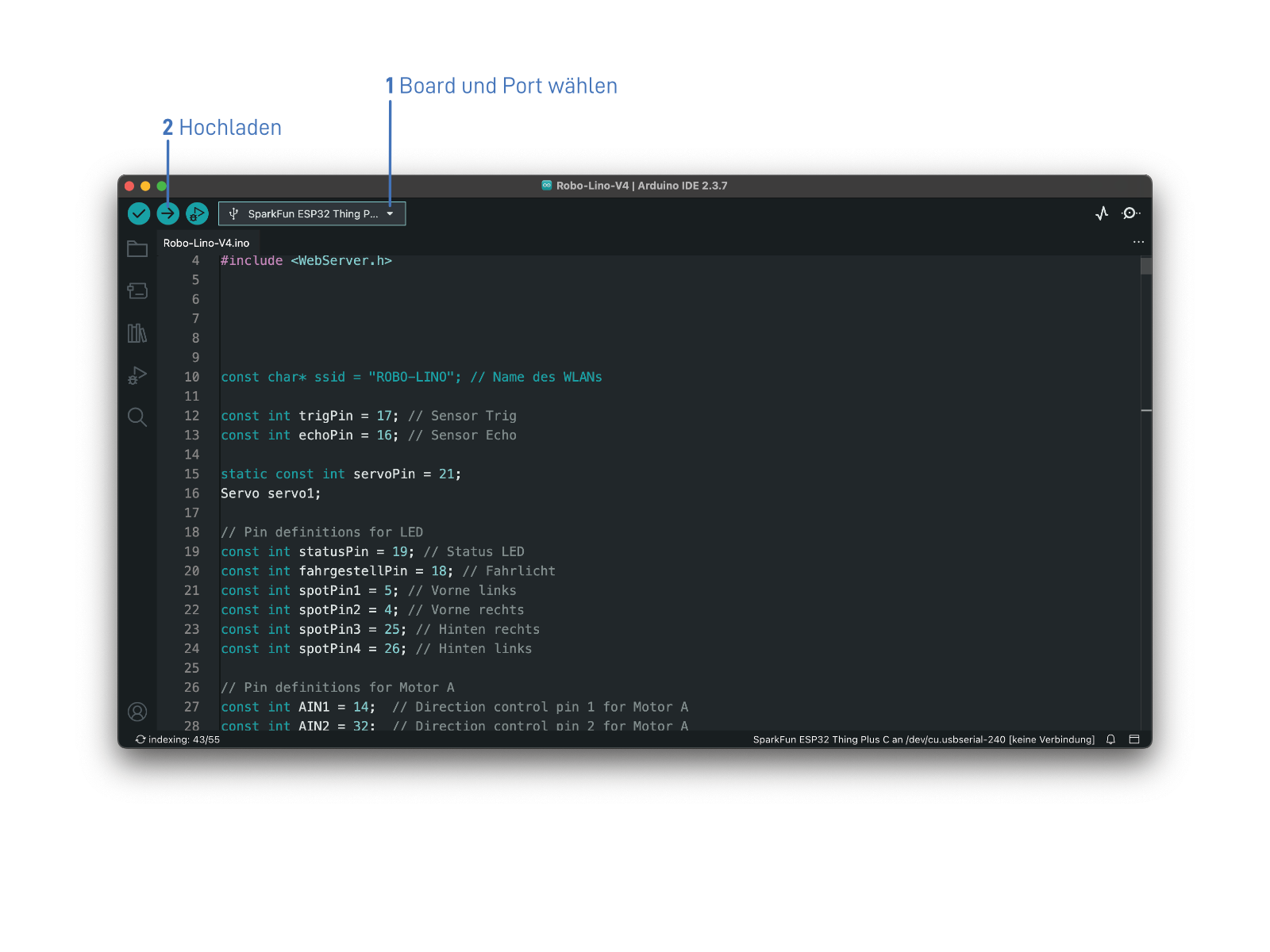Image resolution: width=1270 pixels, height=952 pixels.
Task: Click the editor vertical scrollbar thumb
Action: pyautogui.click(x=1146, y=266)
